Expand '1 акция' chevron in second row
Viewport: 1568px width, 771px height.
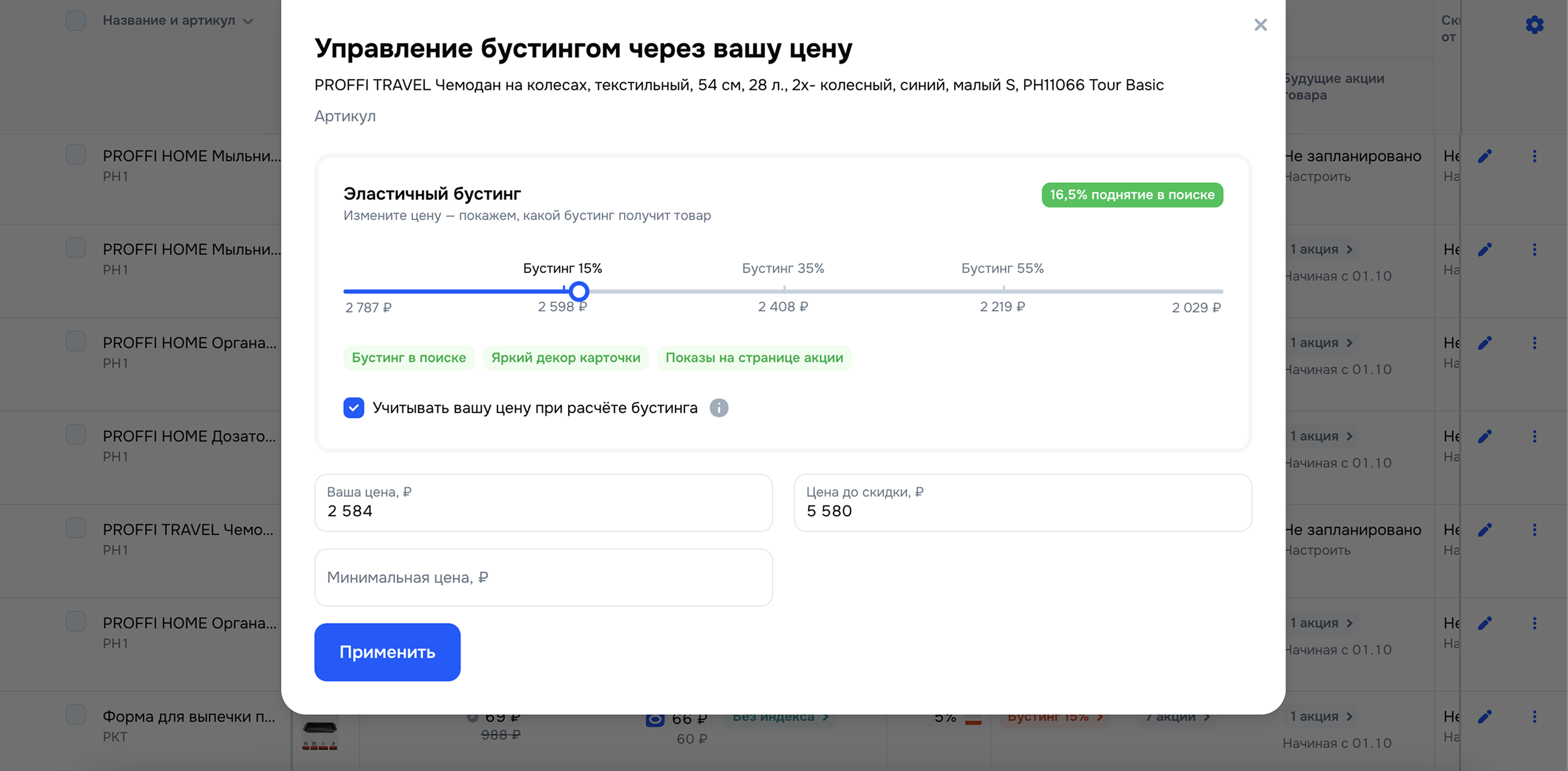(x=1350, y=250)
